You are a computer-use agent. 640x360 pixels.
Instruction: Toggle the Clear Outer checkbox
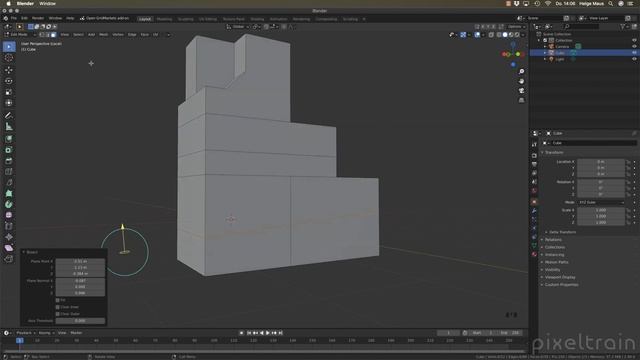[58, 314]
